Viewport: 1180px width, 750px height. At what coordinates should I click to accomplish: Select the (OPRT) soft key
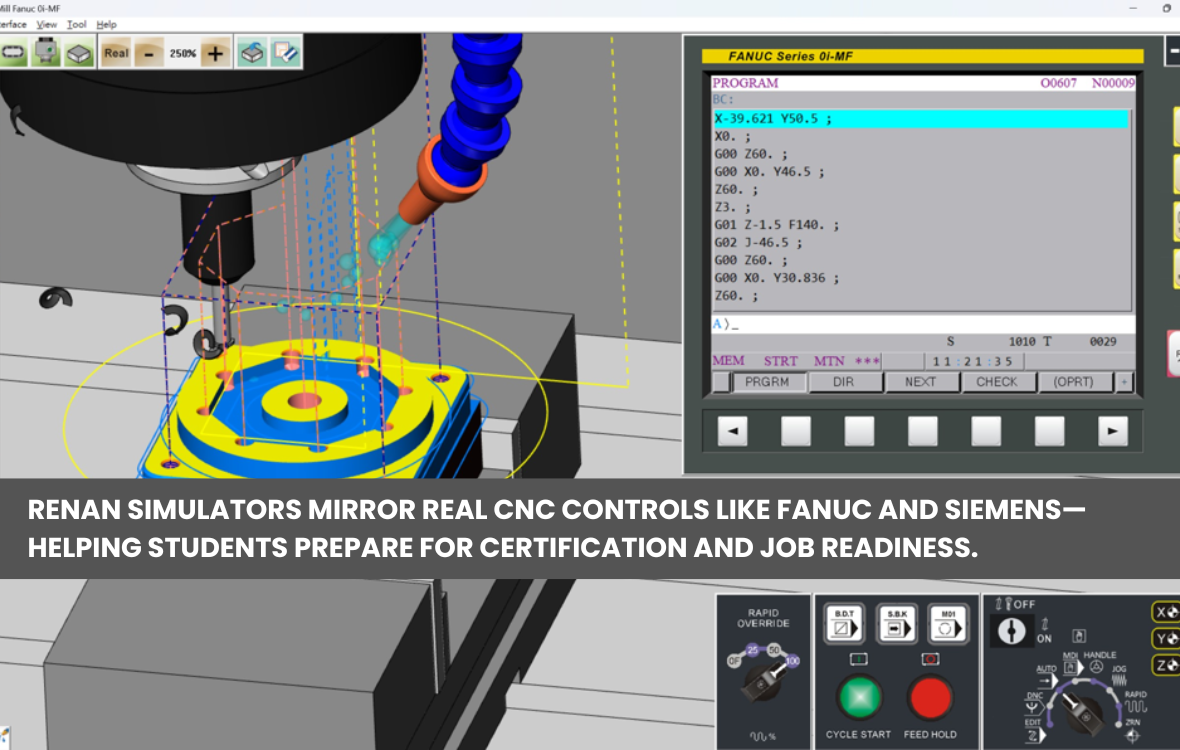pyautogui.click(x=1074, y=382)
